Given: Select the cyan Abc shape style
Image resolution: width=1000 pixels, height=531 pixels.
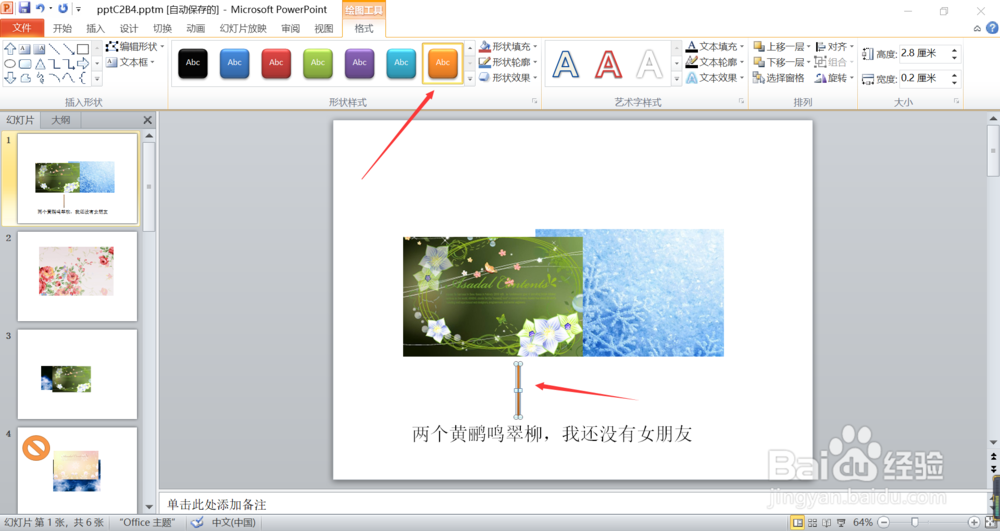Looking at the screenshot, I should tap(401, 62).
